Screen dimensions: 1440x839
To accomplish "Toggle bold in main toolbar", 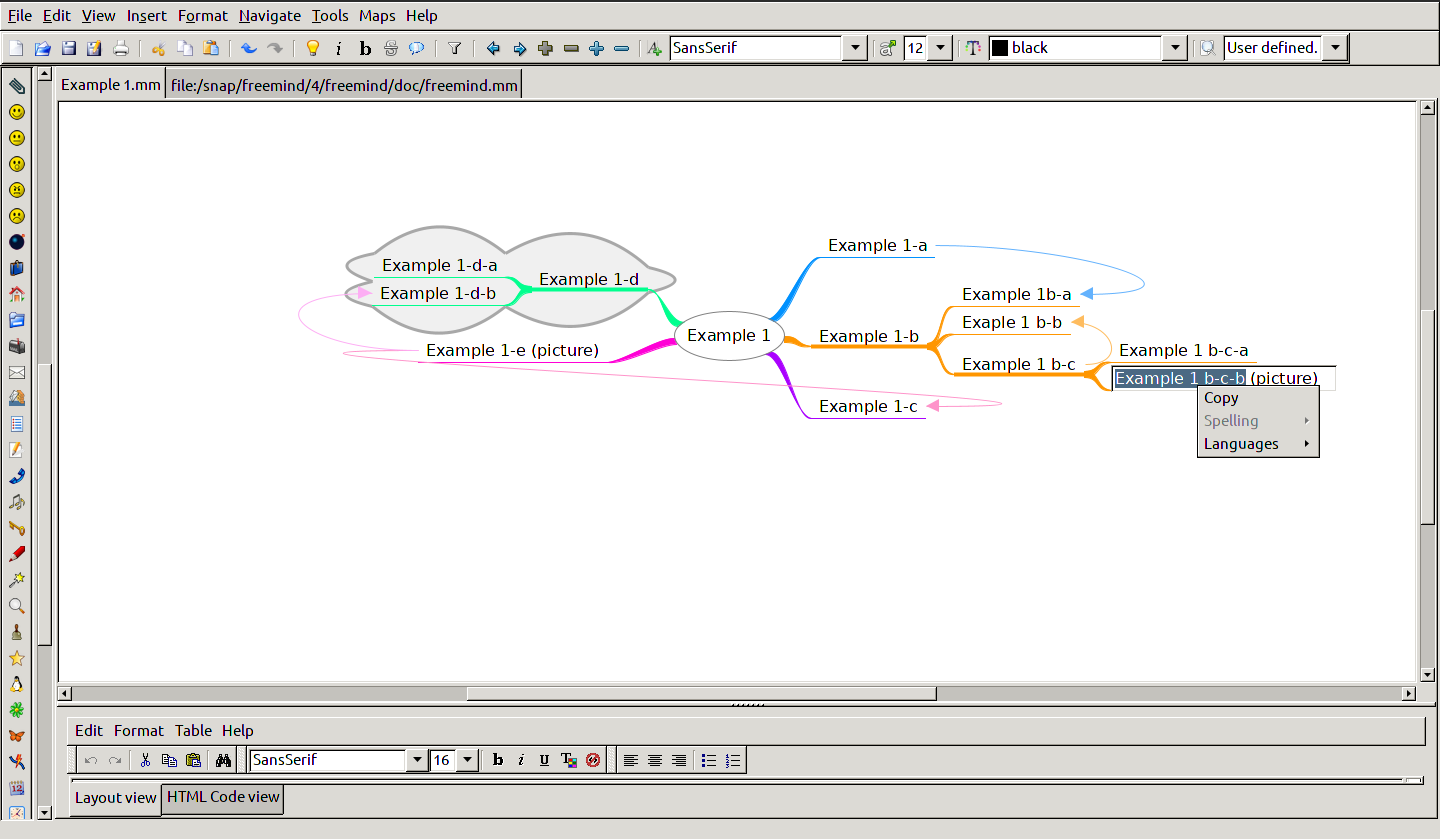I will click(364, 48).
